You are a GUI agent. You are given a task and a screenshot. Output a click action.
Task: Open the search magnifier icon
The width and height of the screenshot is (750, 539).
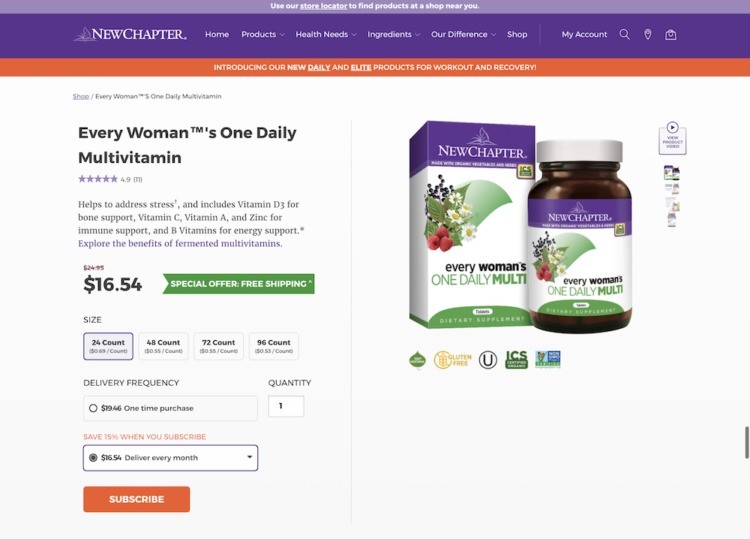pos(624,34)
